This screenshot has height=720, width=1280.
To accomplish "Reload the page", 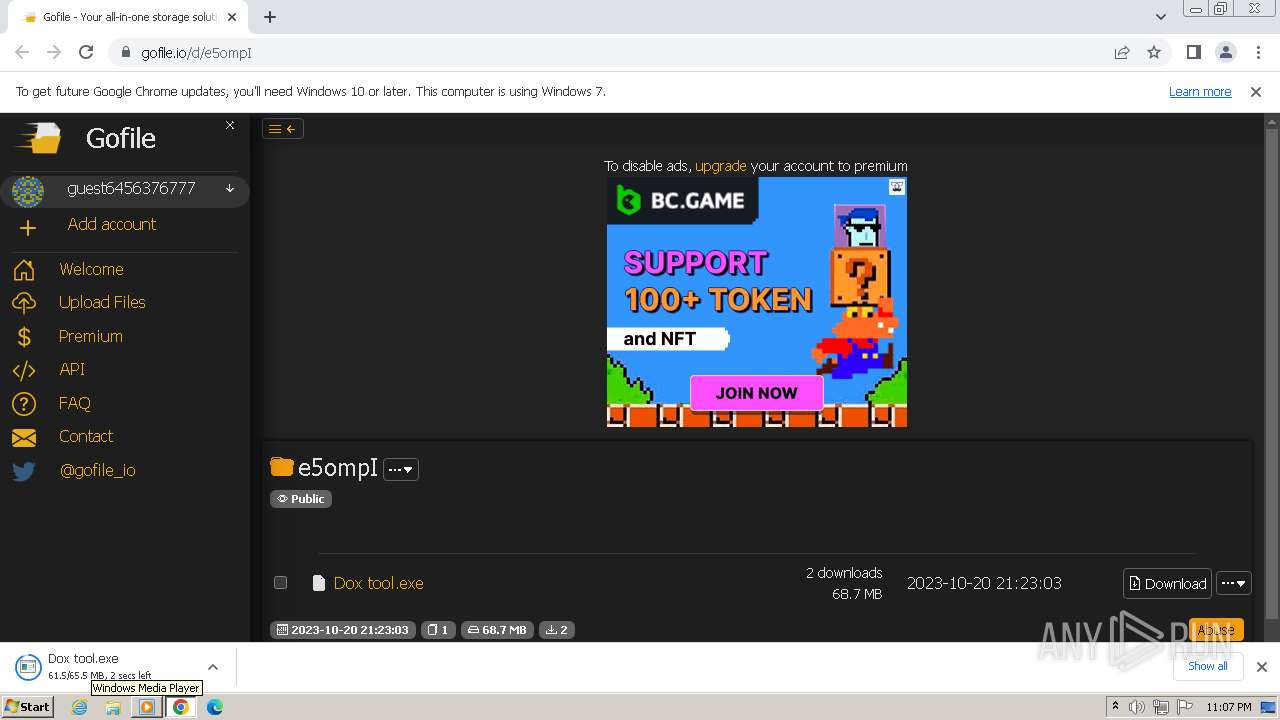I will (x=86, y=52).
